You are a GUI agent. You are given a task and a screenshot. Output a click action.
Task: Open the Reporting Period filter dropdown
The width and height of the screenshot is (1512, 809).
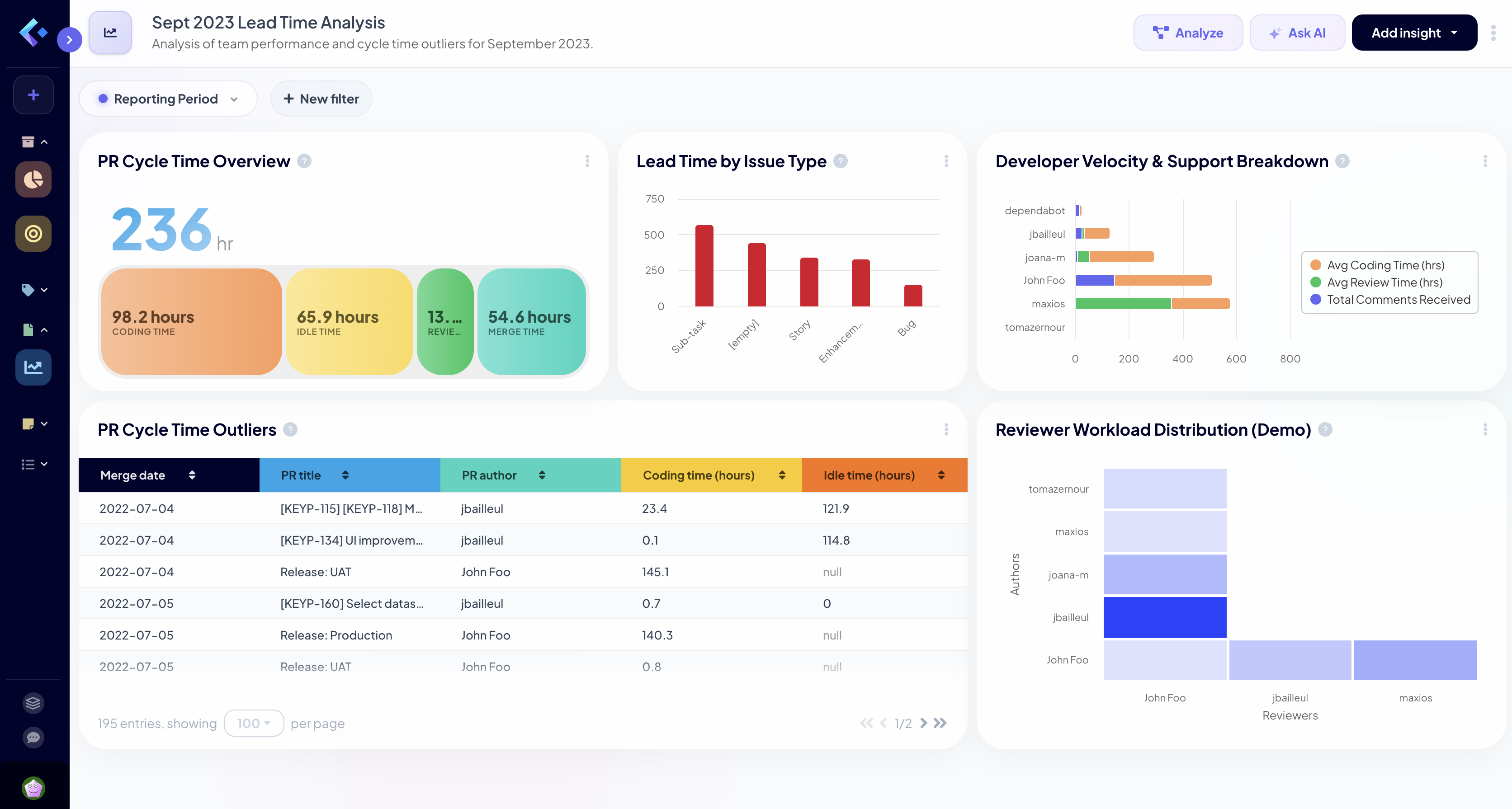click(168, 99)
